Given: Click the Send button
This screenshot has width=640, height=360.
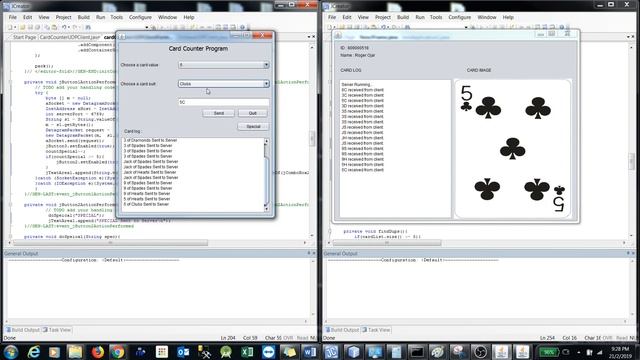Looking at the screenshot, I should (218, 113).
